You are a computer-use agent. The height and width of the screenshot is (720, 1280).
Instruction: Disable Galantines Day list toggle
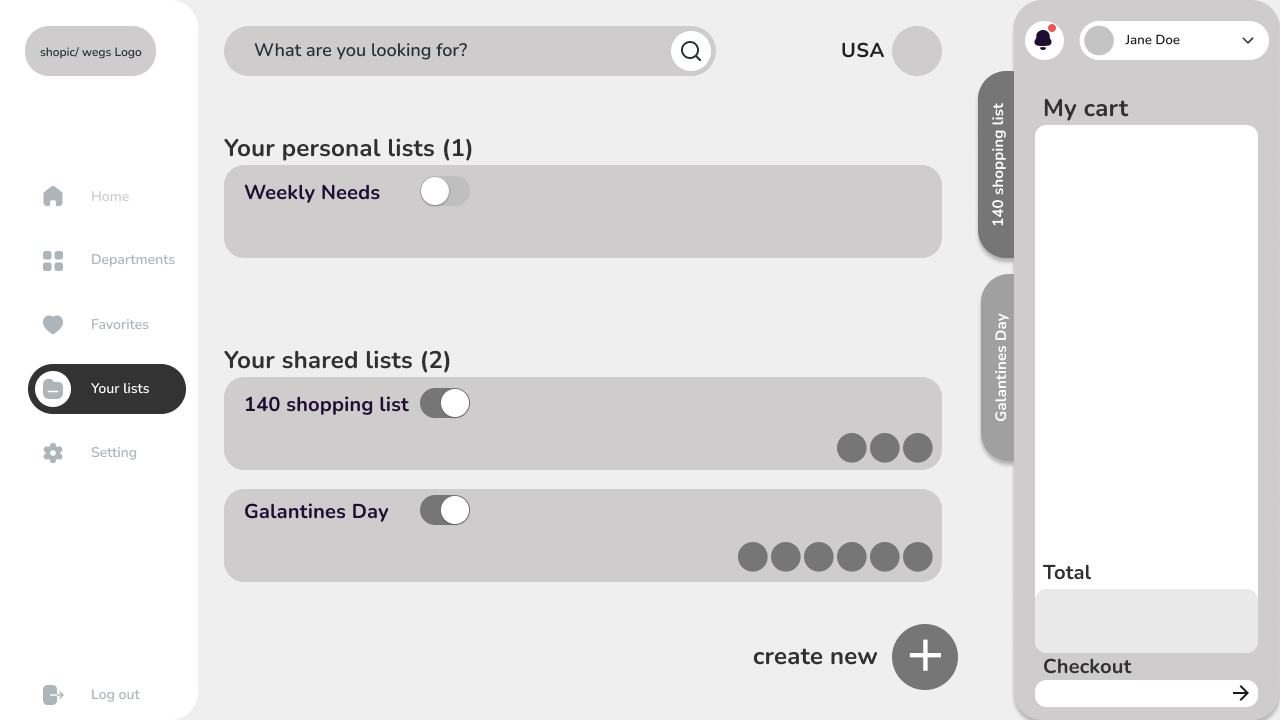[445, 511]
